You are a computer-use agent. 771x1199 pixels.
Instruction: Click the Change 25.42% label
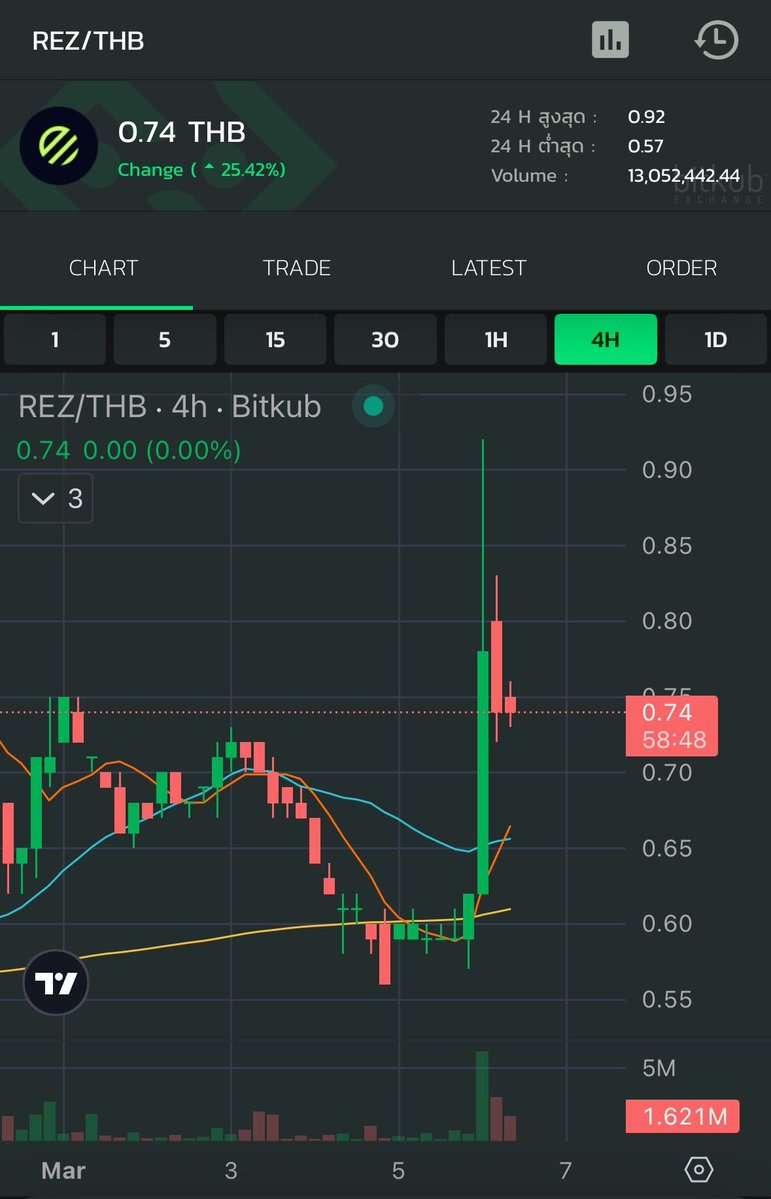tap(202, 169)
